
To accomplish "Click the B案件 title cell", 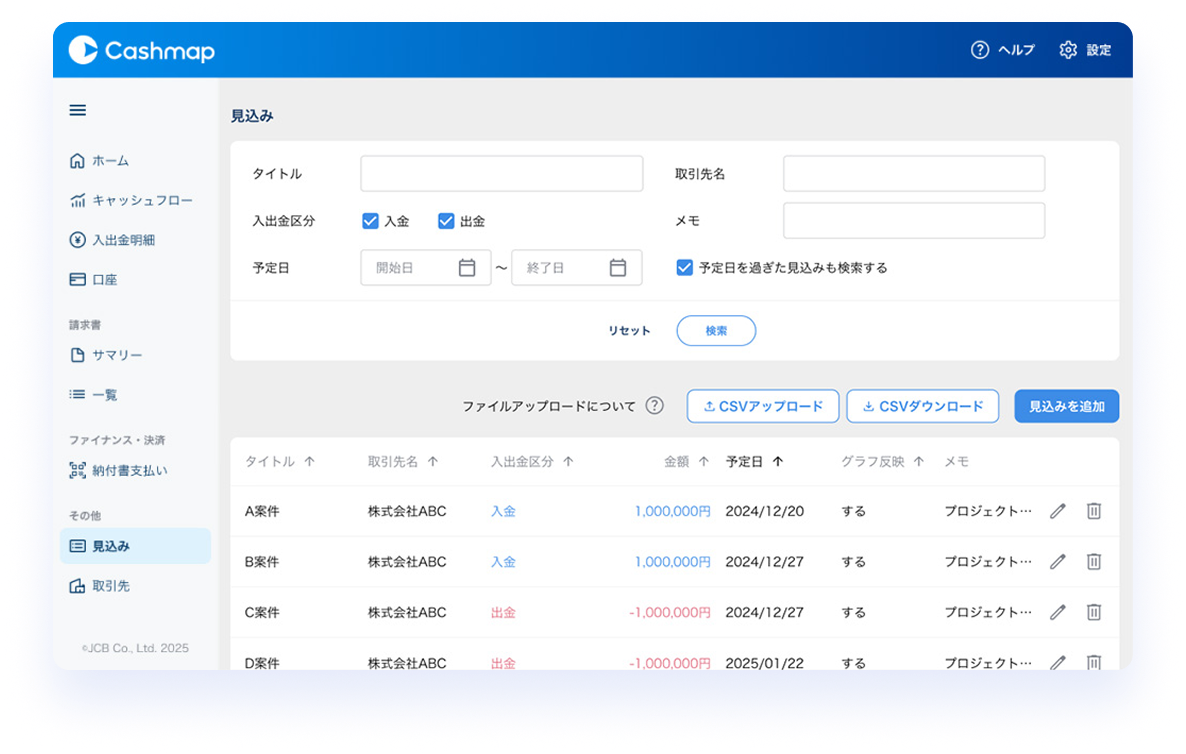I will click(x=262, y=562).
